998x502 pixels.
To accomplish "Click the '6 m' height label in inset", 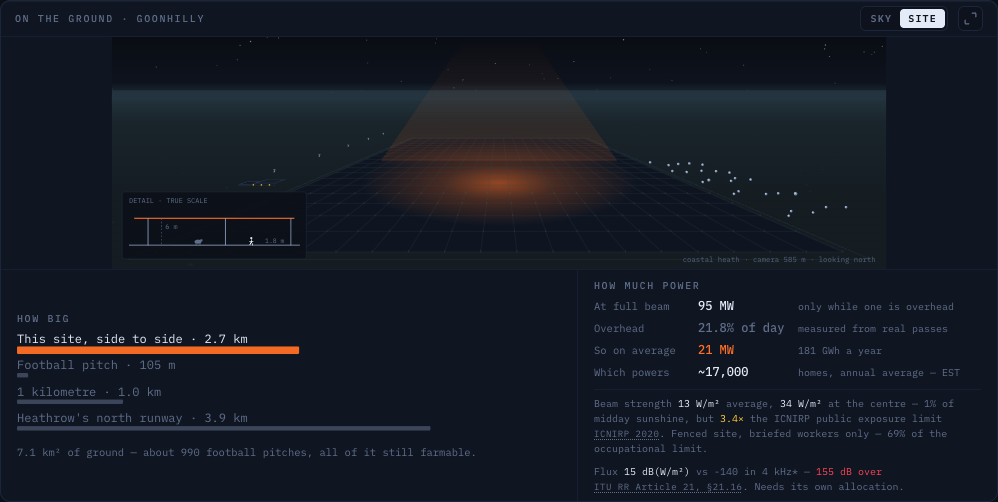I will 171,227.
